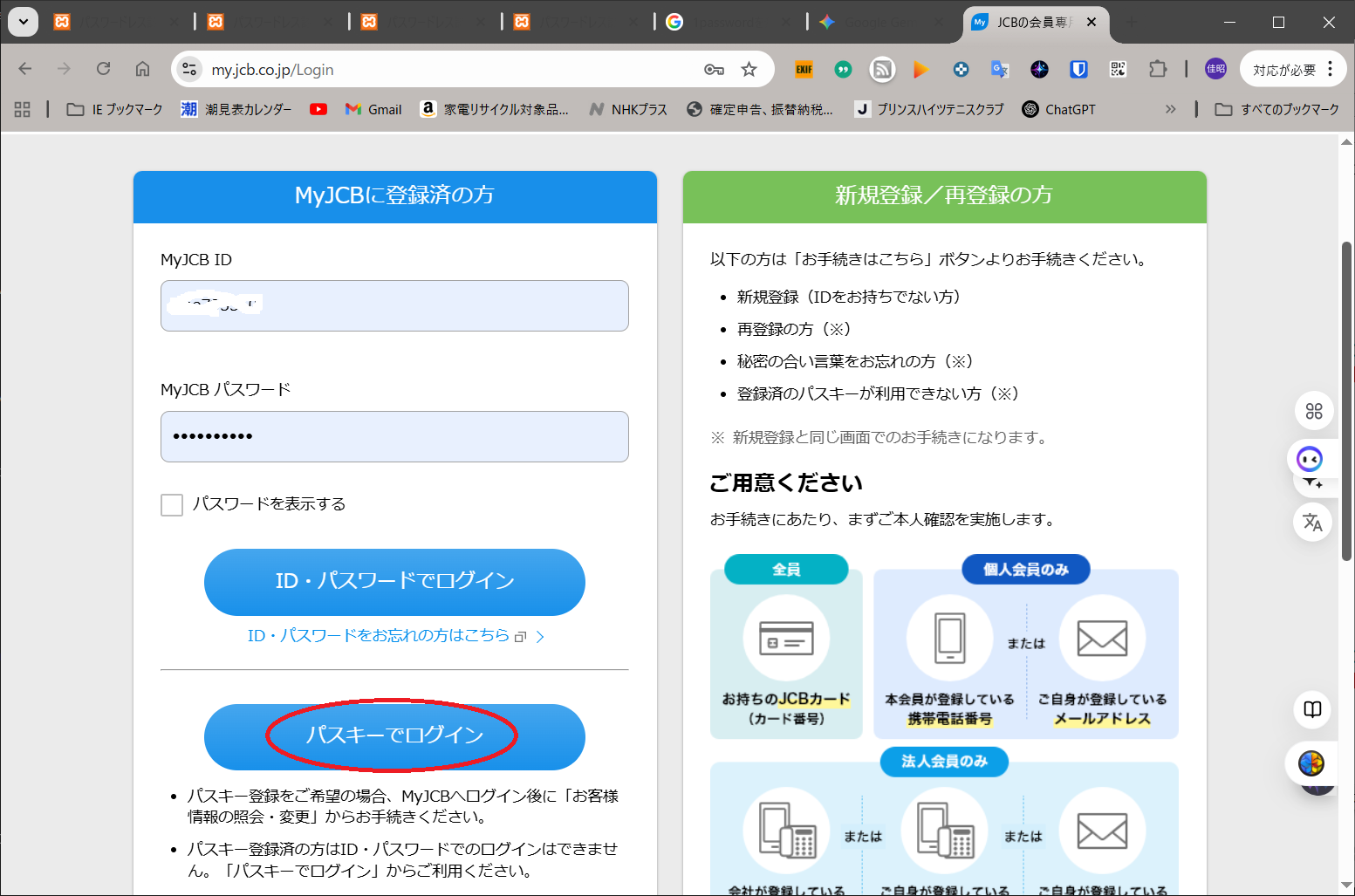Viewport: 1355px width, 896px height.
Task: Click the Google Translate extension icon
Action: [1000, 70]
